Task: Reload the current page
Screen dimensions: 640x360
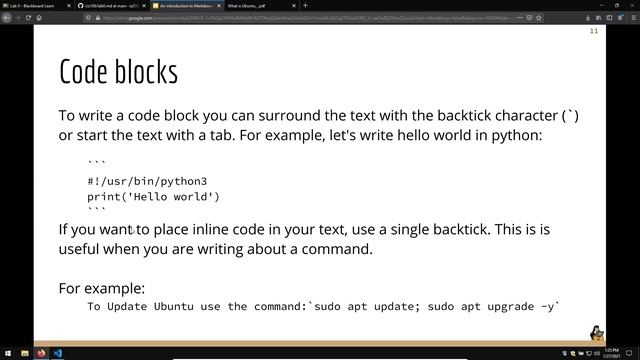Action: coord(28,18)
